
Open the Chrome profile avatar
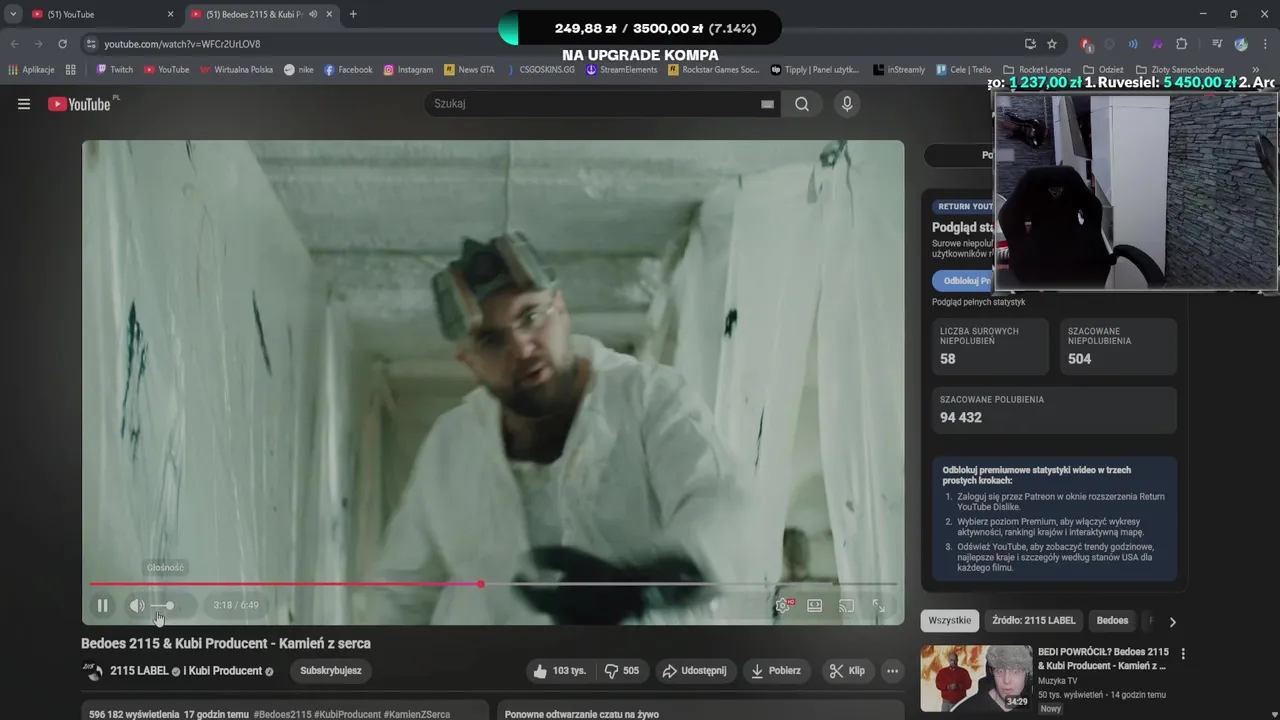[x=1241, y=44]
